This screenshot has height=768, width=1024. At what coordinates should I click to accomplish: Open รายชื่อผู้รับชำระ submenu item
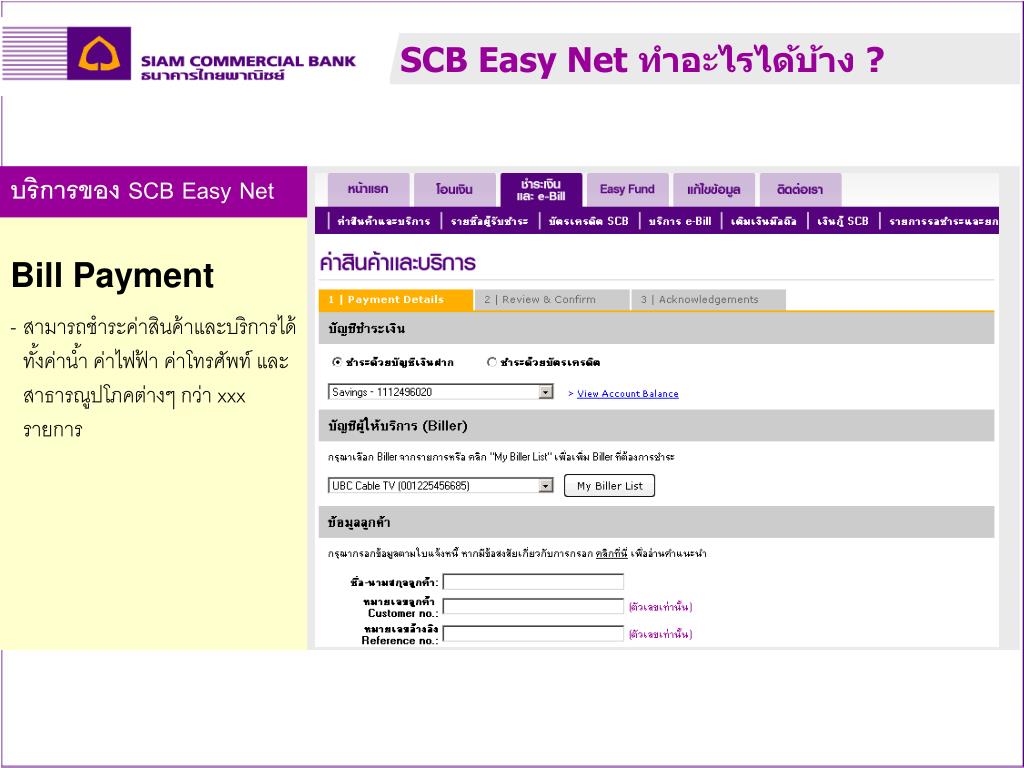click(489, 221)
